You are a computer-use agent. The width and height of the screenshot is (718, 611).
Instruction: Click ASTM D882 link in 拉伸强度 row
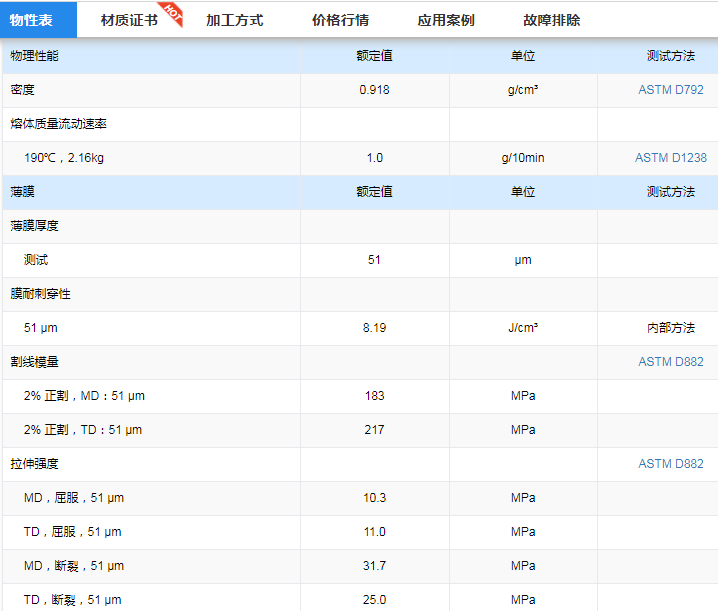(670, 464)
